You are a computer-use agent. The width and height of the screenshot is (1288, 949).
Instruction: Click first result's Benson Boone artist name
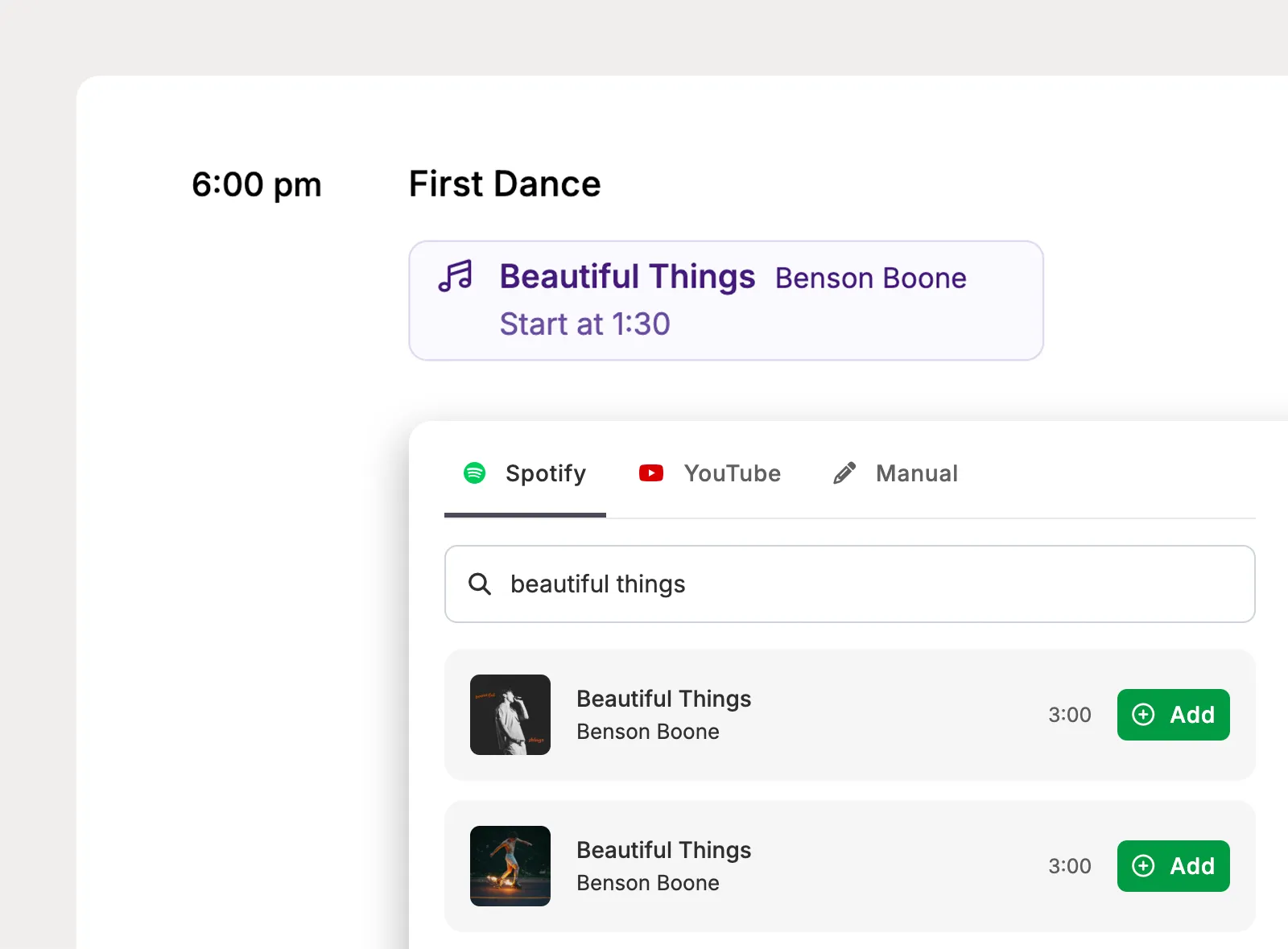pos(648,732)
